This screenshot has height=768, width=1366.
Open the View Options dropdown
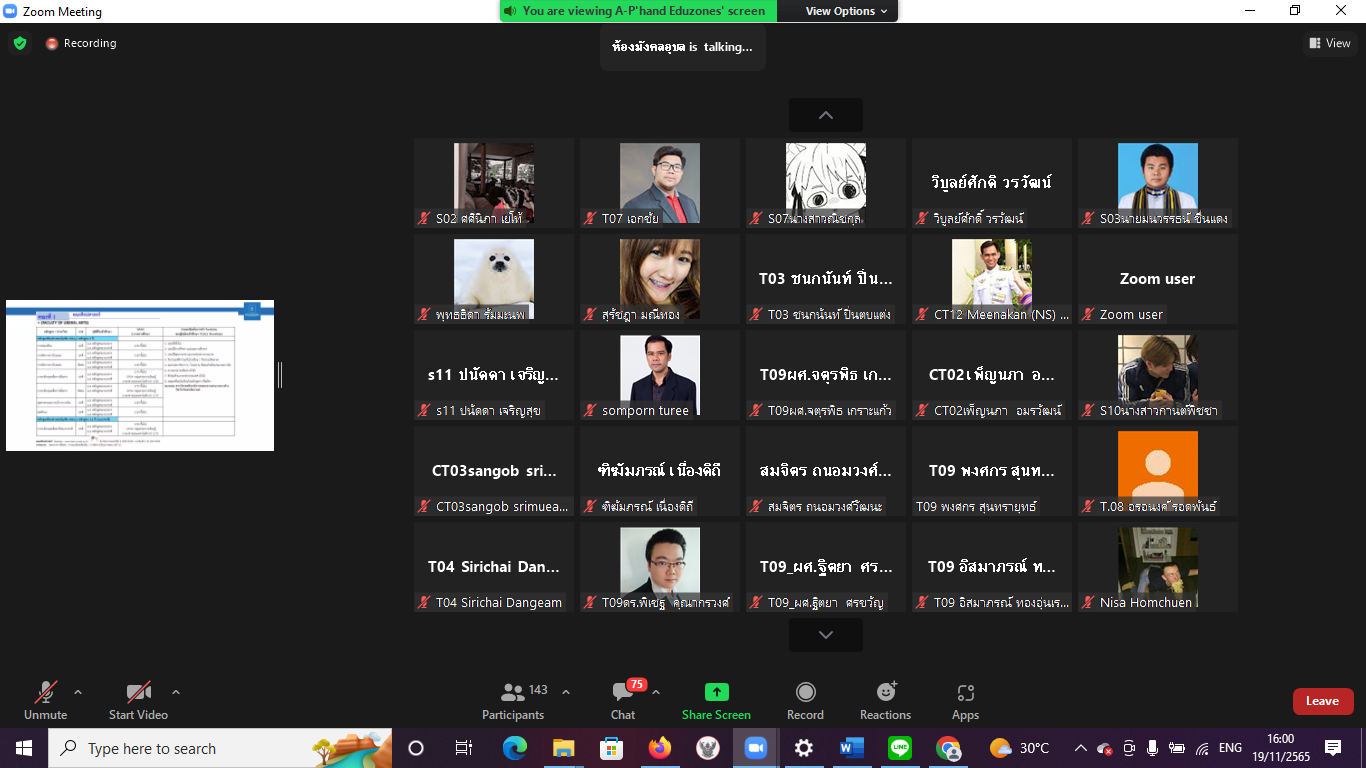point(846,11)
